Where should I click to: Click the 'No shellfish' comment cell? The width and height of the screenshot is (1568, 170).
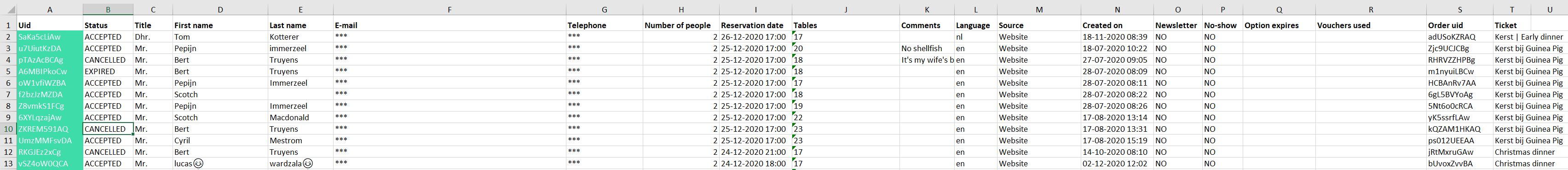(x=927, y=49)
